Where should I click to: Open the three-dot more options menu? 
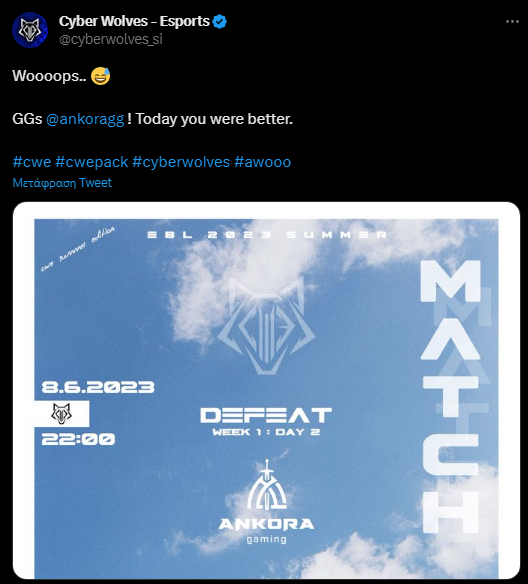[512, 22]
